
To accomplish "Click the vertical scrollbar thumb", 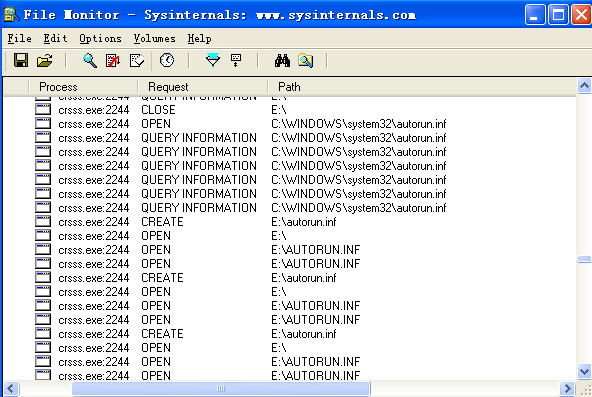I will point(584,259).
